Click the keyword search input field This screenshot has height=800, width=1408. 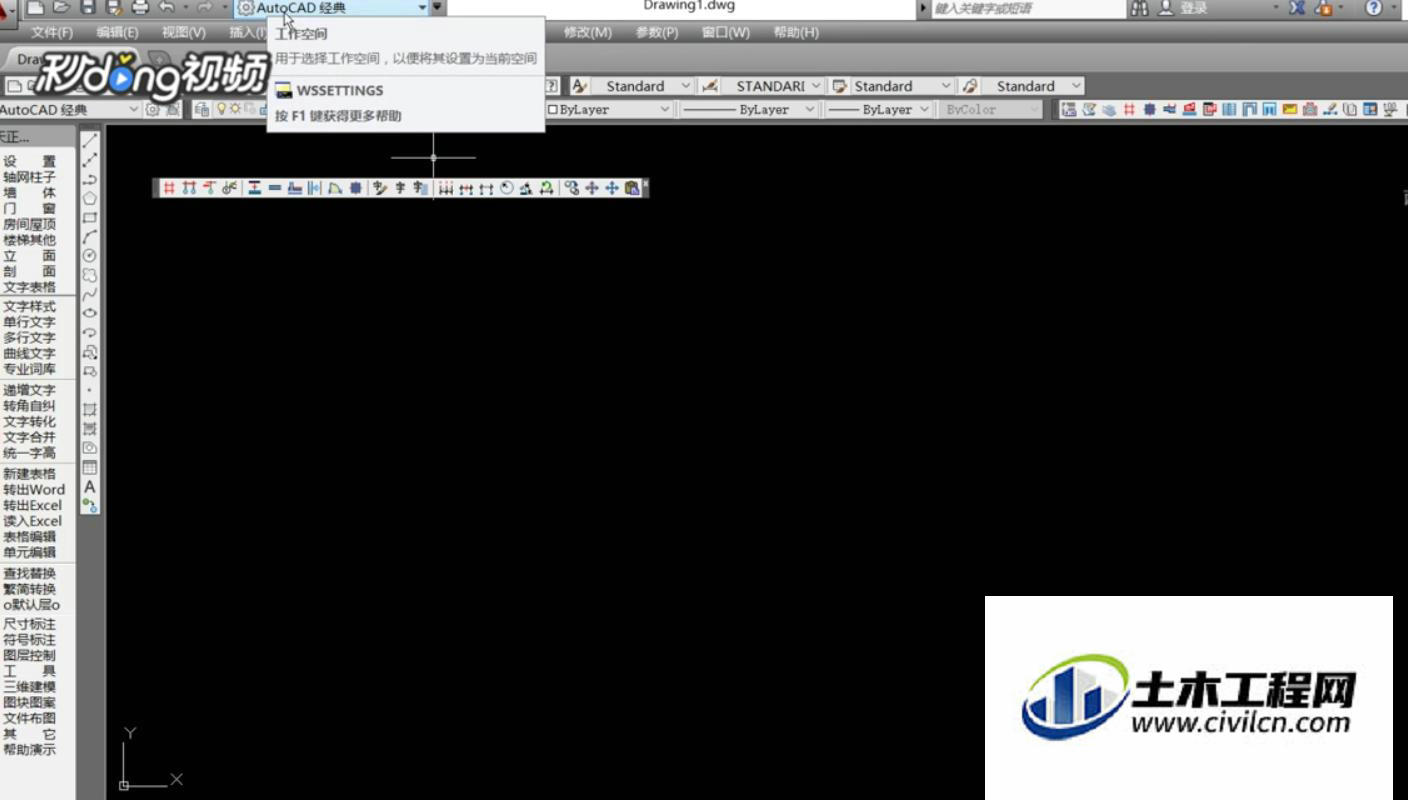pyautogui.click(x=1028, y=8)
